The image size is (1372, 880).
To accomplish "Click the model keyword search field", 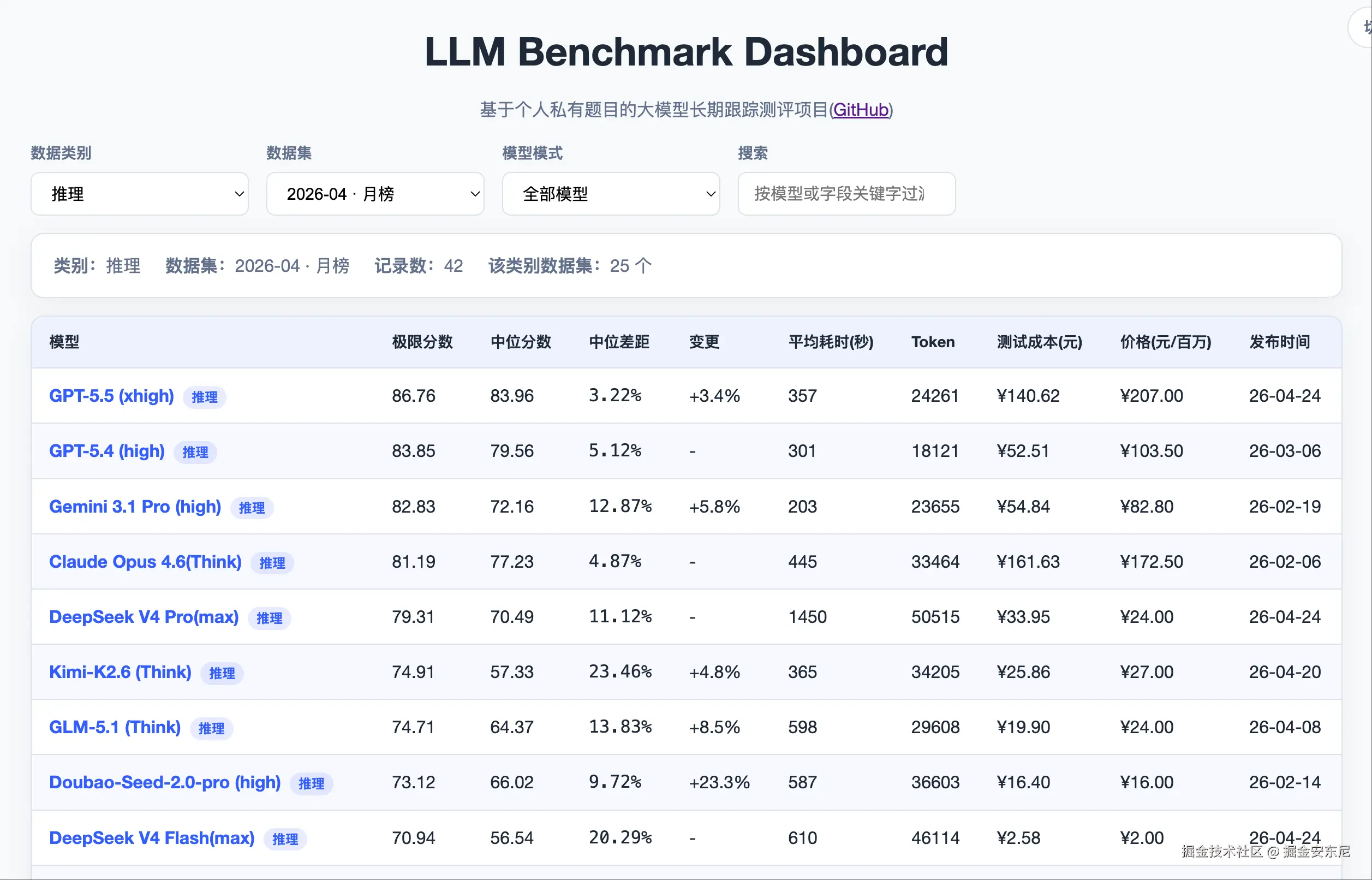I will click(x=846, y=194).
